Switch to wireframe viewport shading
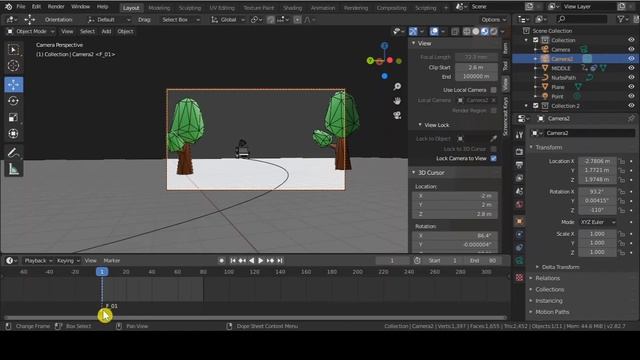 [x=467, y=31]
